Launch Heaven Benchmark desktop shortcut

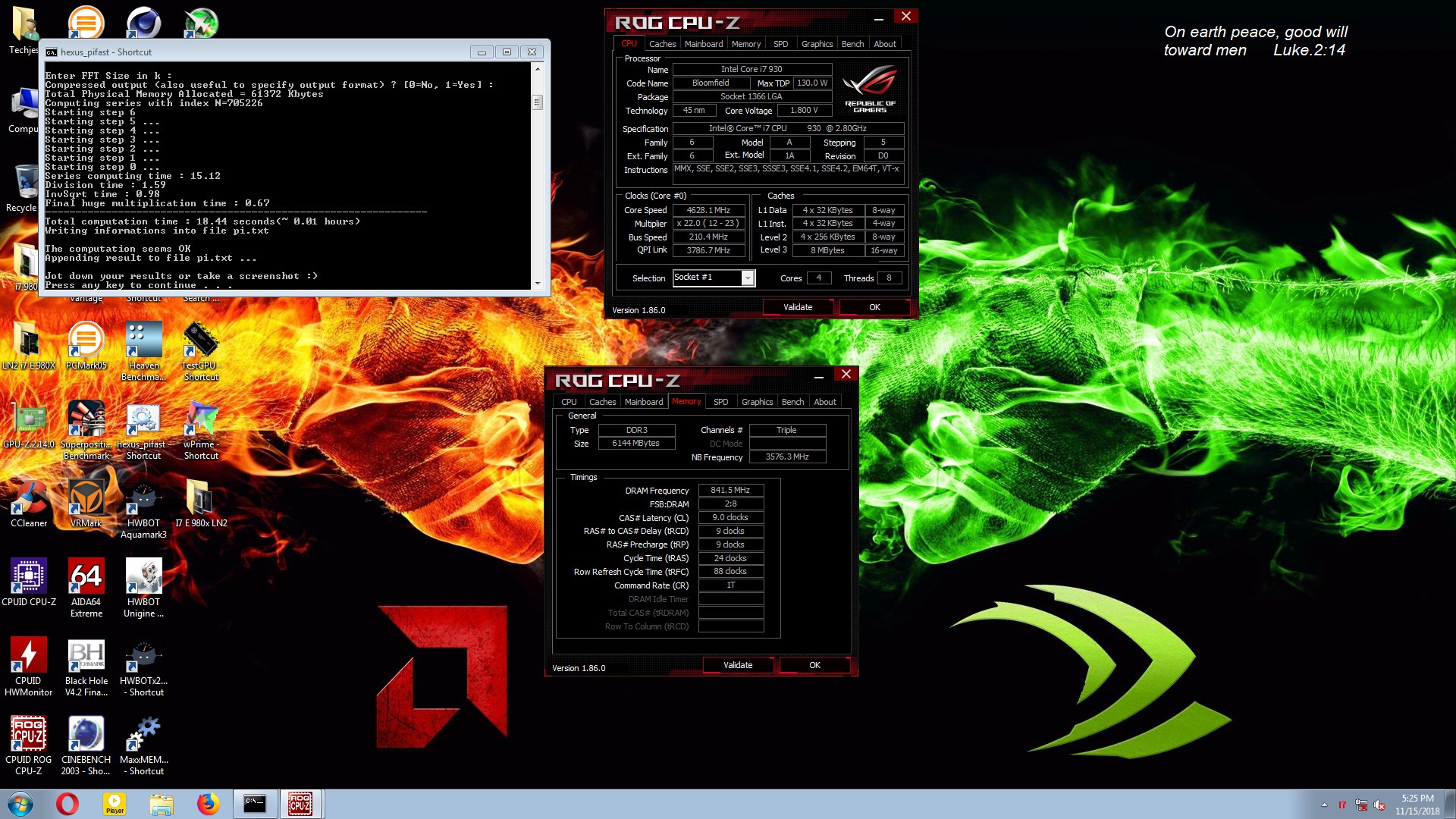143,350
